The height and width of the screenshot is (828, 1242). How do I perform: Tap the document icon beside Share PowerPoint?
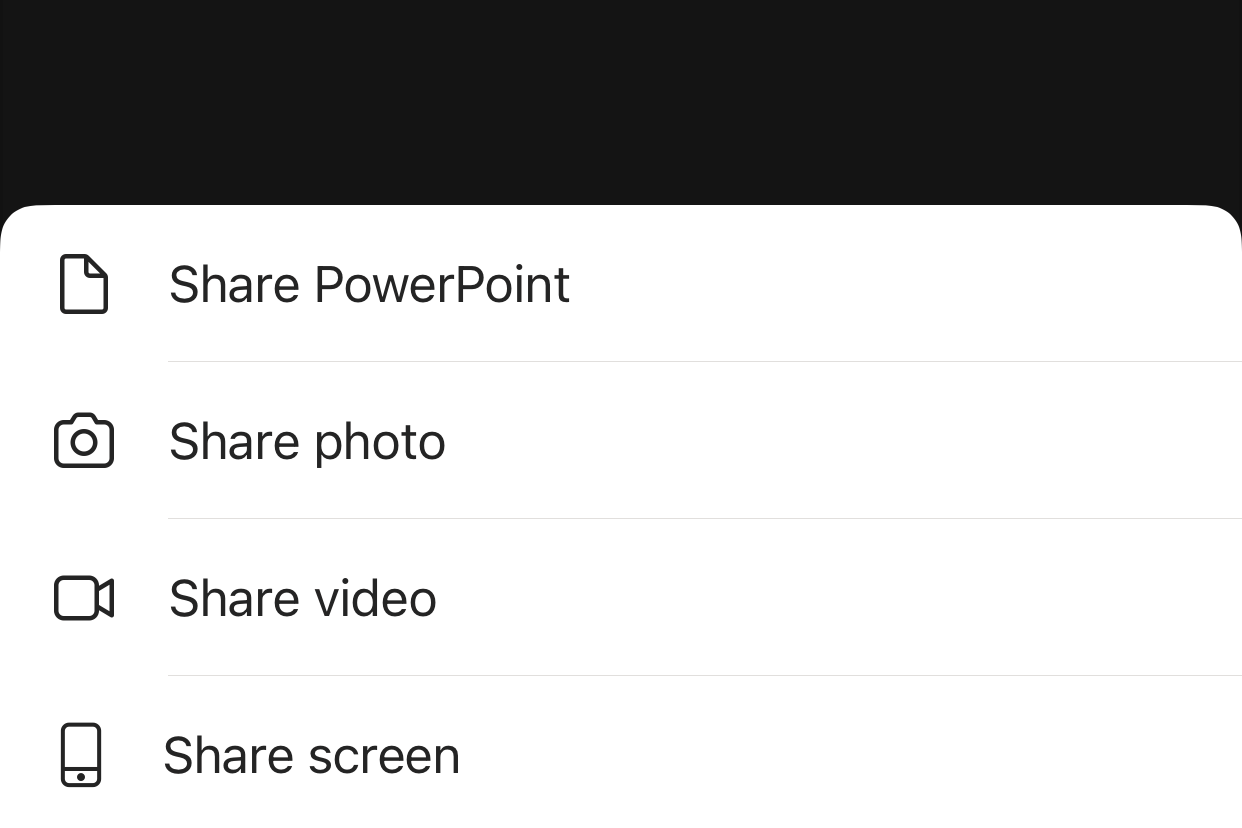pyautogui.click(x=84, y=285)
